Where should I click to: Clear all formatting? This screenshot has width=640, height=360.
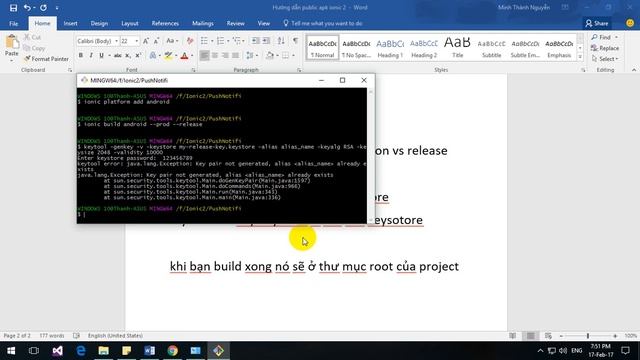[190, 41]
